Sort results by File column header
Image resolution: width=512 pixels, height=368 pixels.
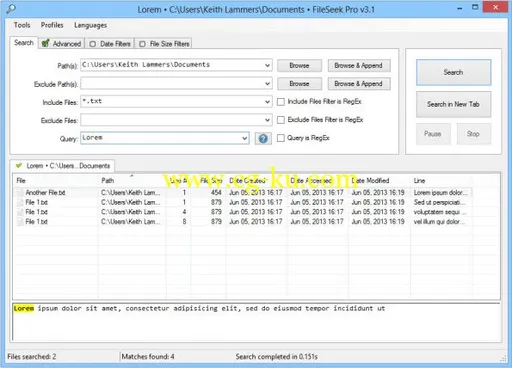click(x=56, y=181)
